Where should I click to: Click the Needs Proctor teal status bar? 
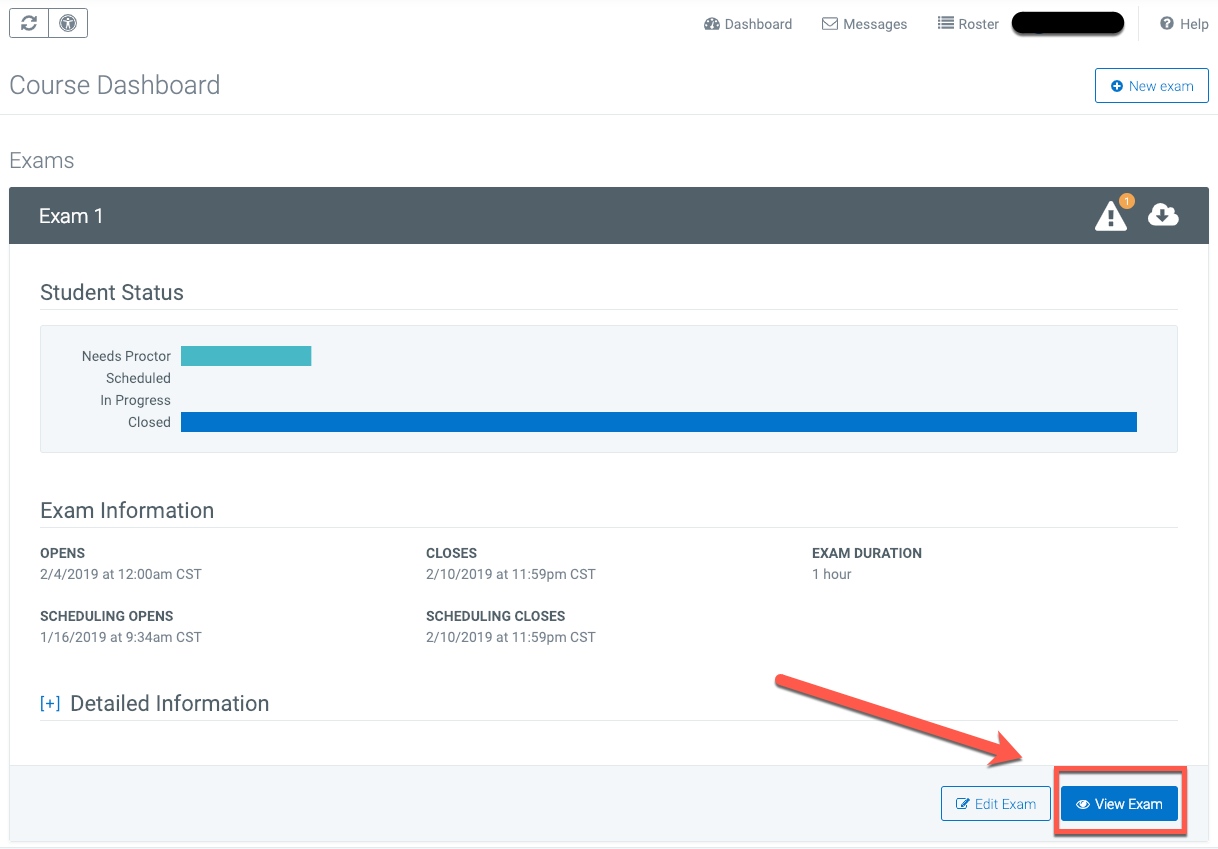click(x=246, y=356)
